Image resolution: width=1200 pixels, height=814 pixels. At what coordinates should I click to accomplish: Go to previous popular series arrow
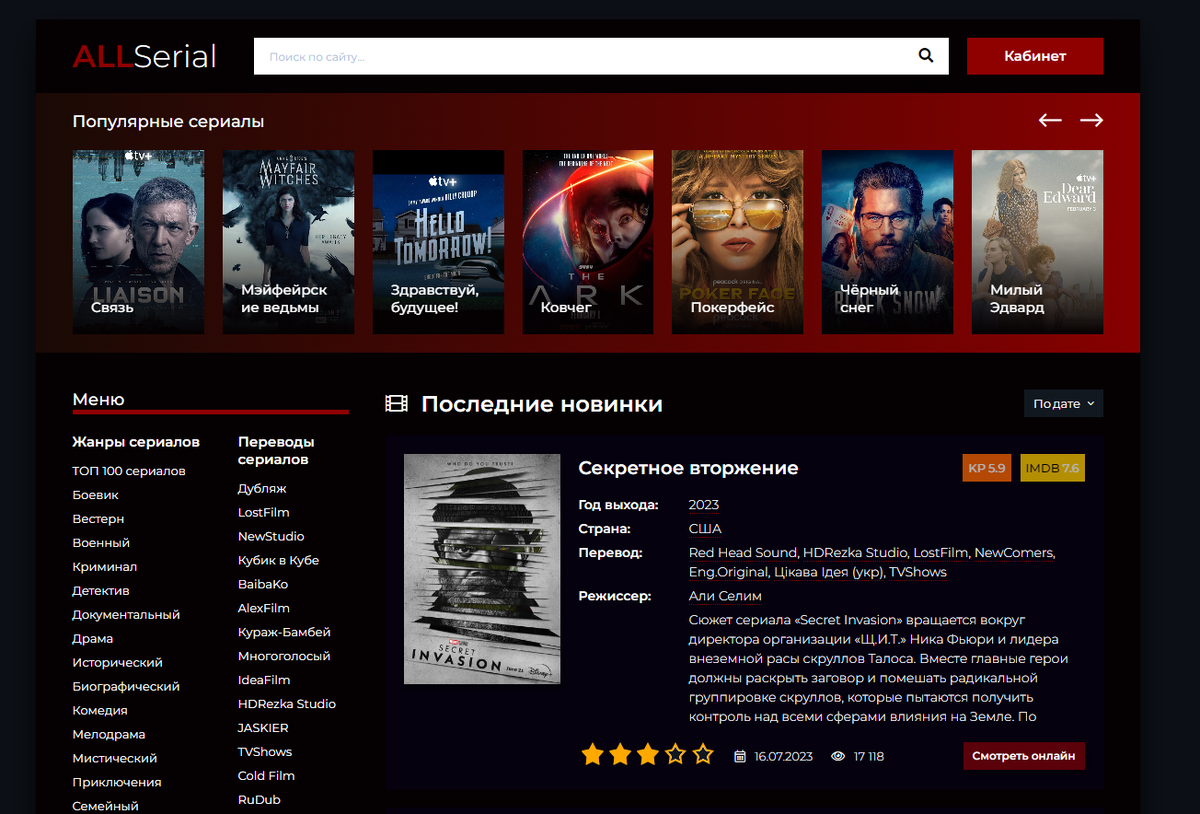[1050, 120]
